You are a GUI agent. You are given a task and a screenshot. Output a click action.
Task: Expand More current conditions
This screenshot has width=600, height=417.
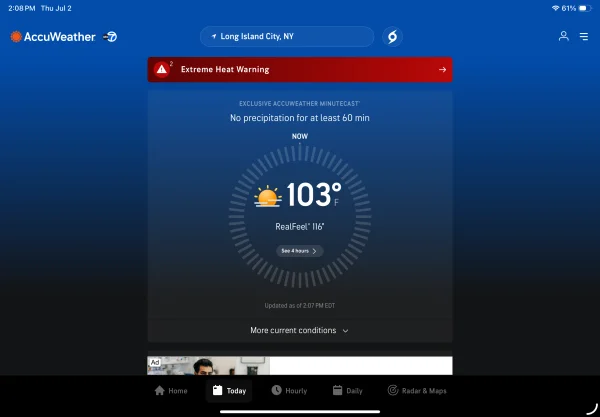coord(300,330)
